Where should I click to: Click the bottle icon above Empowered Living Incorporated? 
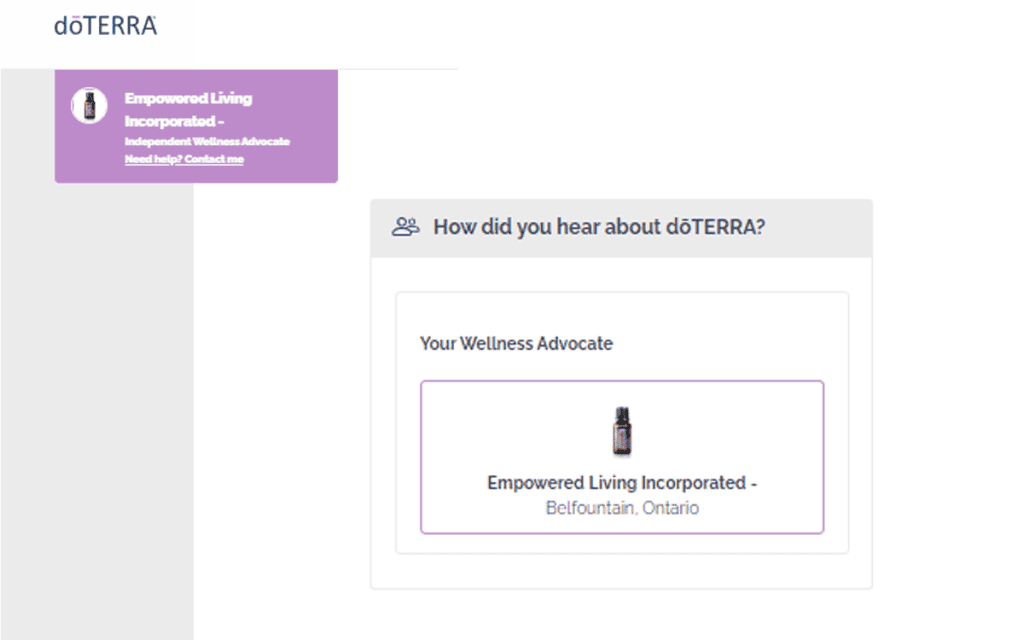pyautogui.click(x=622, y=431)
